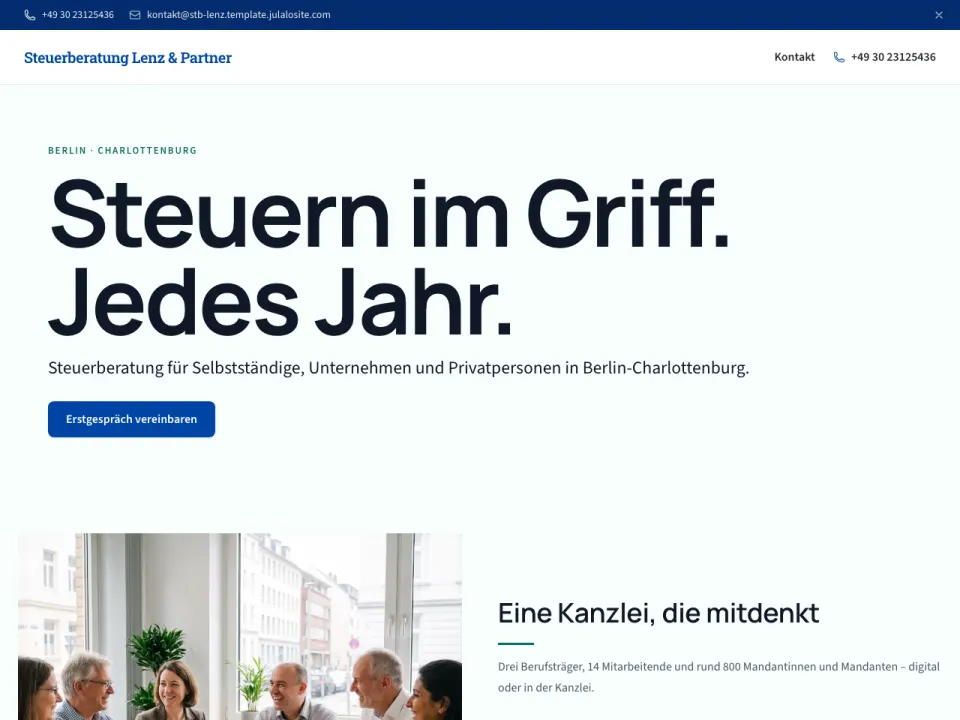960x720 pixels.
Task: Close the top contact banner
Action: coord(939,15)
